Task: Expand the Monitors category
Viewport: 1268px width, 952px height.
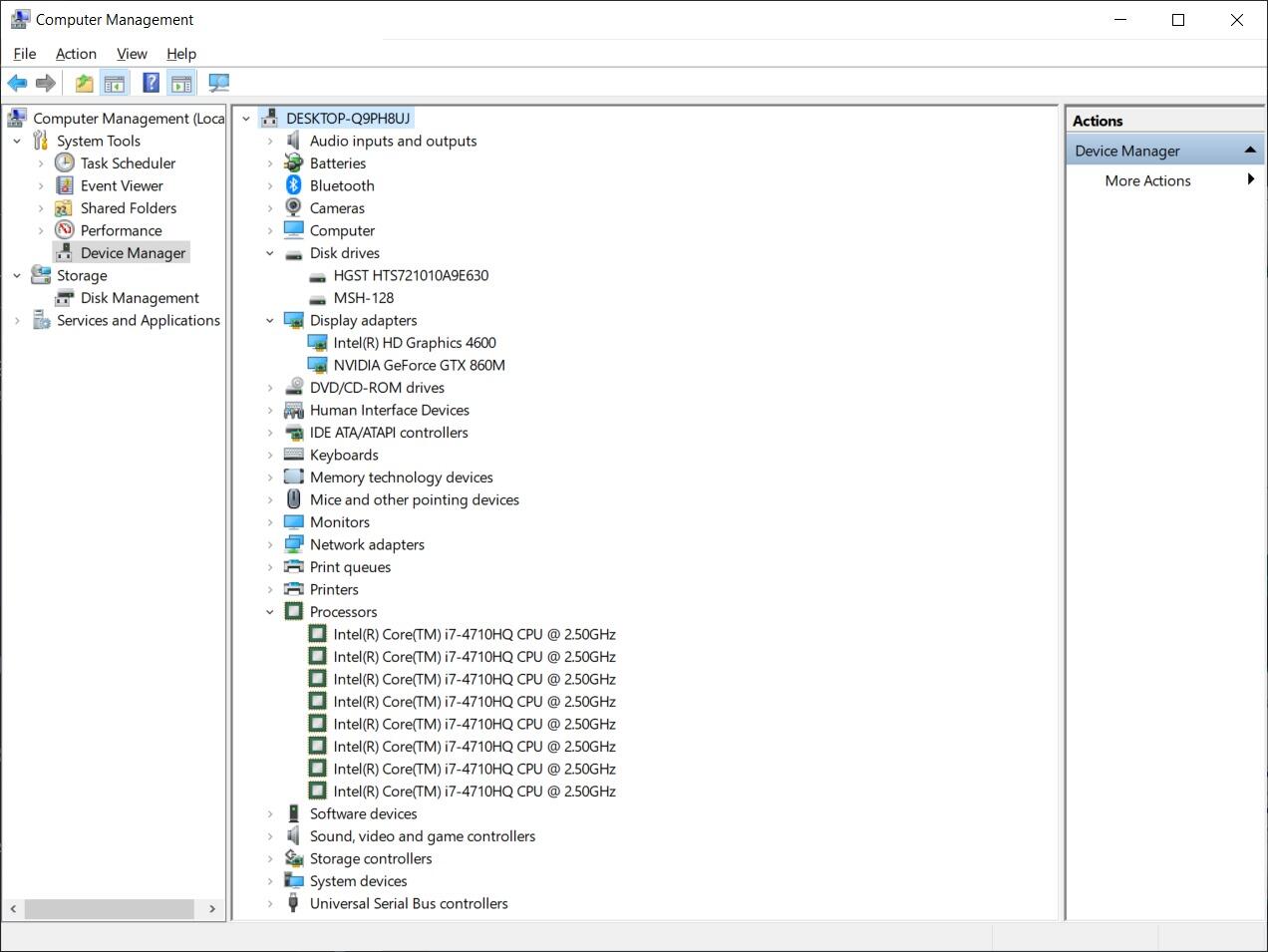Action: tap(270, 522)
